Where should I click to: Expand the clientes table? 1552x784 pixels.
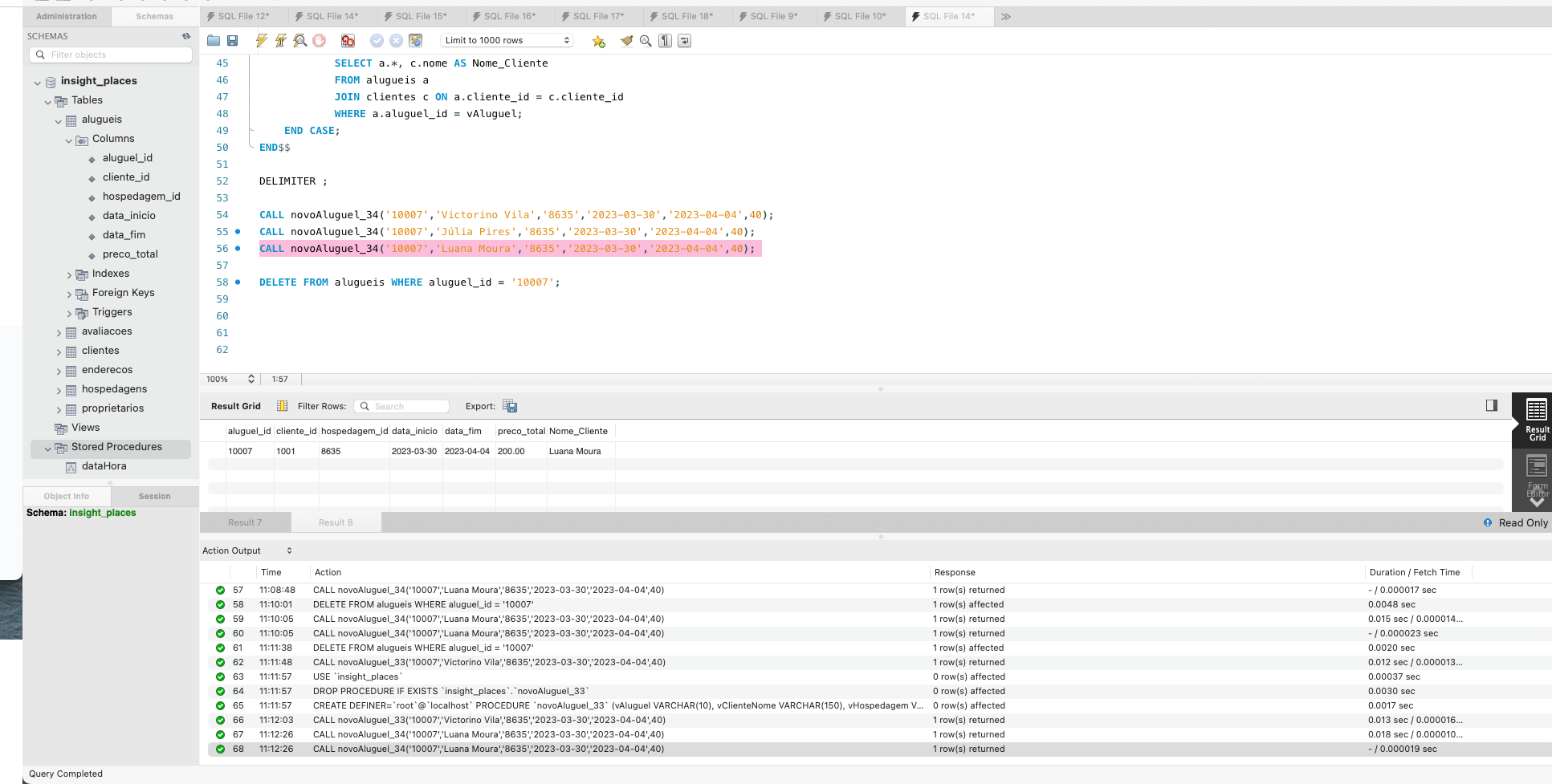58,351
